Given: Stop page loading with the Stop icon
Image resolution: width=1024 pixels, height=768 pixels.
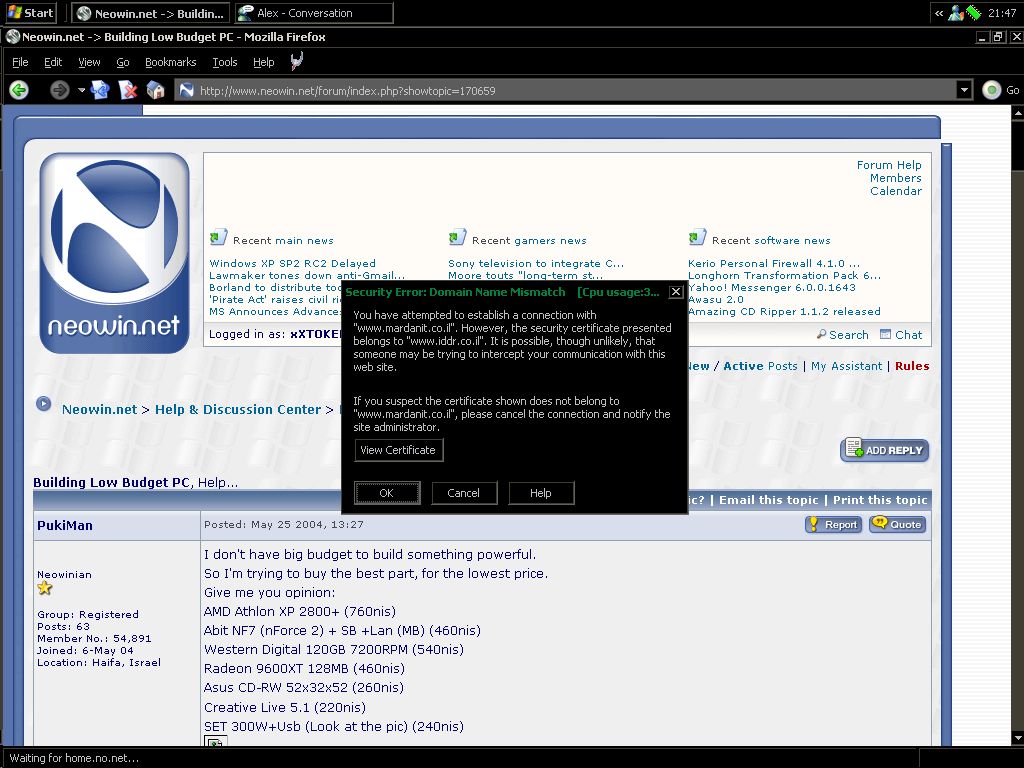Looking at the screenshot, I should pyautogui.click(x=127, y=90).
